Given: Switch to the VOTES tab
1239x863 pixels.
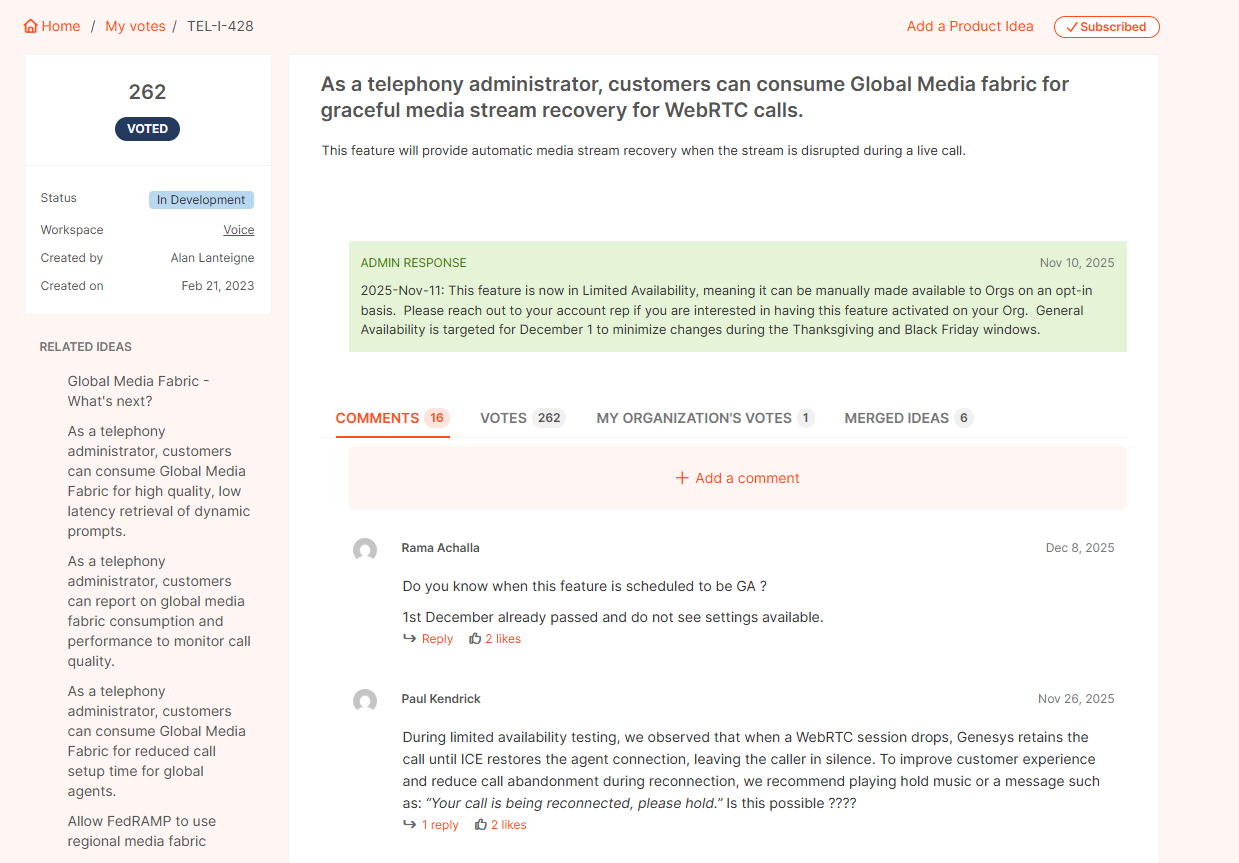Looking at the screenshot, I should pos(523,418).
